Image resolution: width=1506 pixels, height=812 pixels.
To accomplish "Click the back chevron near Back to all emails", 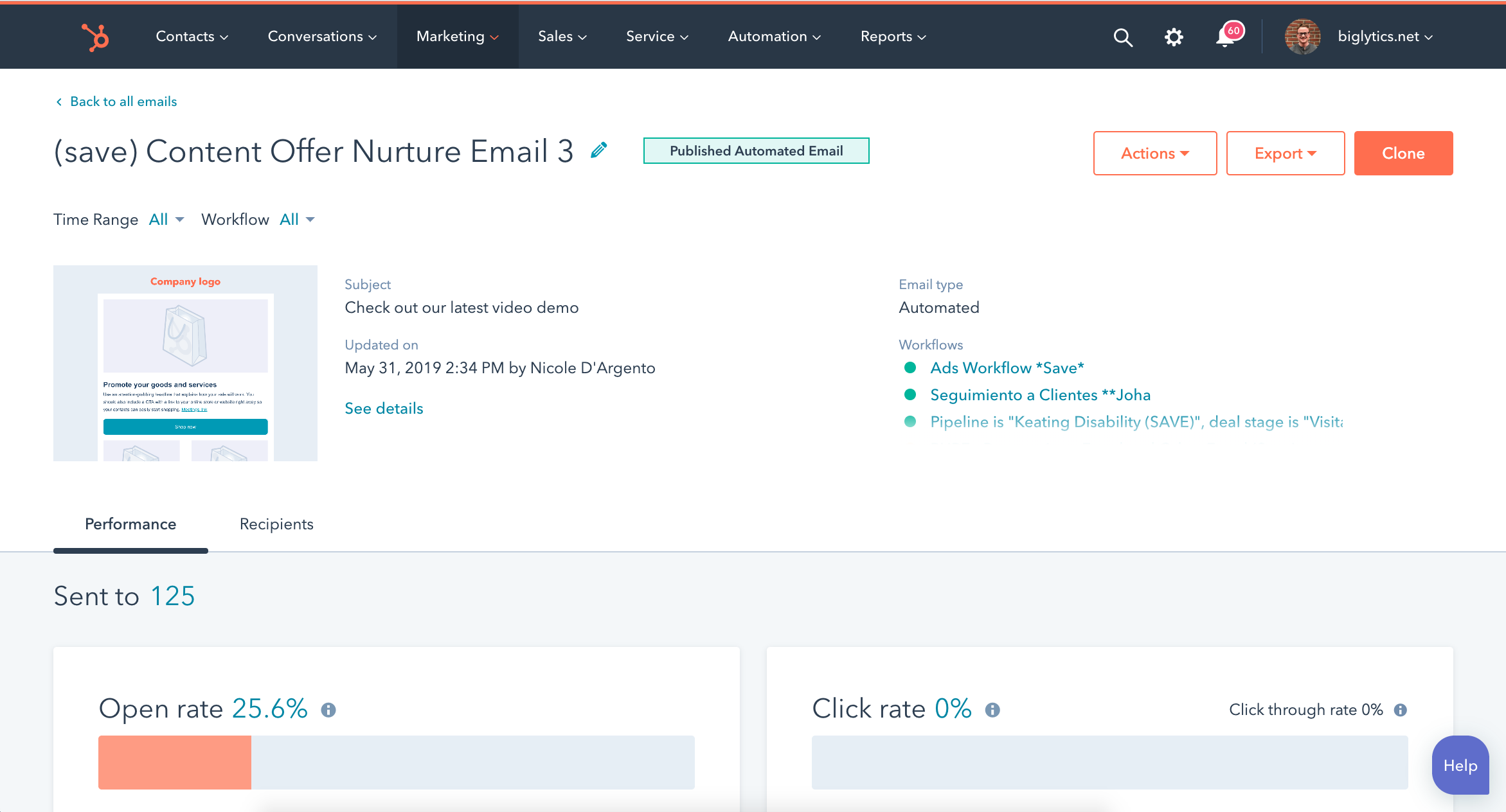I will [58, 101].
